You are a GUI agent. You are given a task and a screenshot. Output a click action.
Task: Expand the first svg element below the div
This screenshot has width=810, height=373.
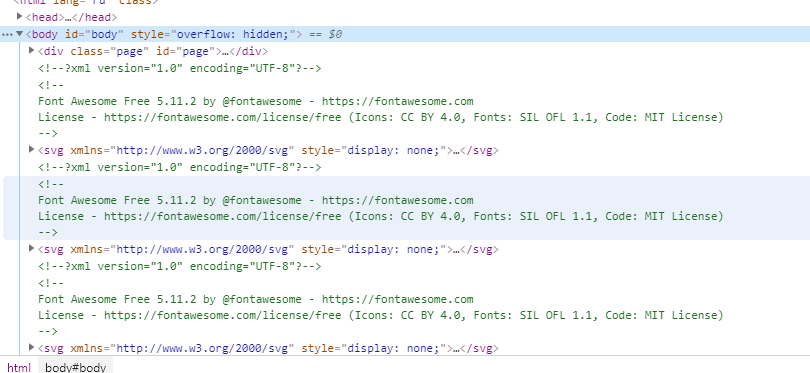[x=32, y=150]
